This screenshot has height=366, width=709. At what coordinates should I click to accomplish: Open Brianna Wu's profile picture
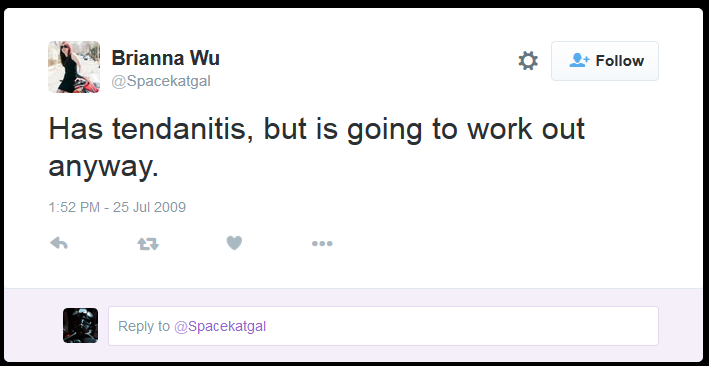pyautogui.click(x=74, y=67)
